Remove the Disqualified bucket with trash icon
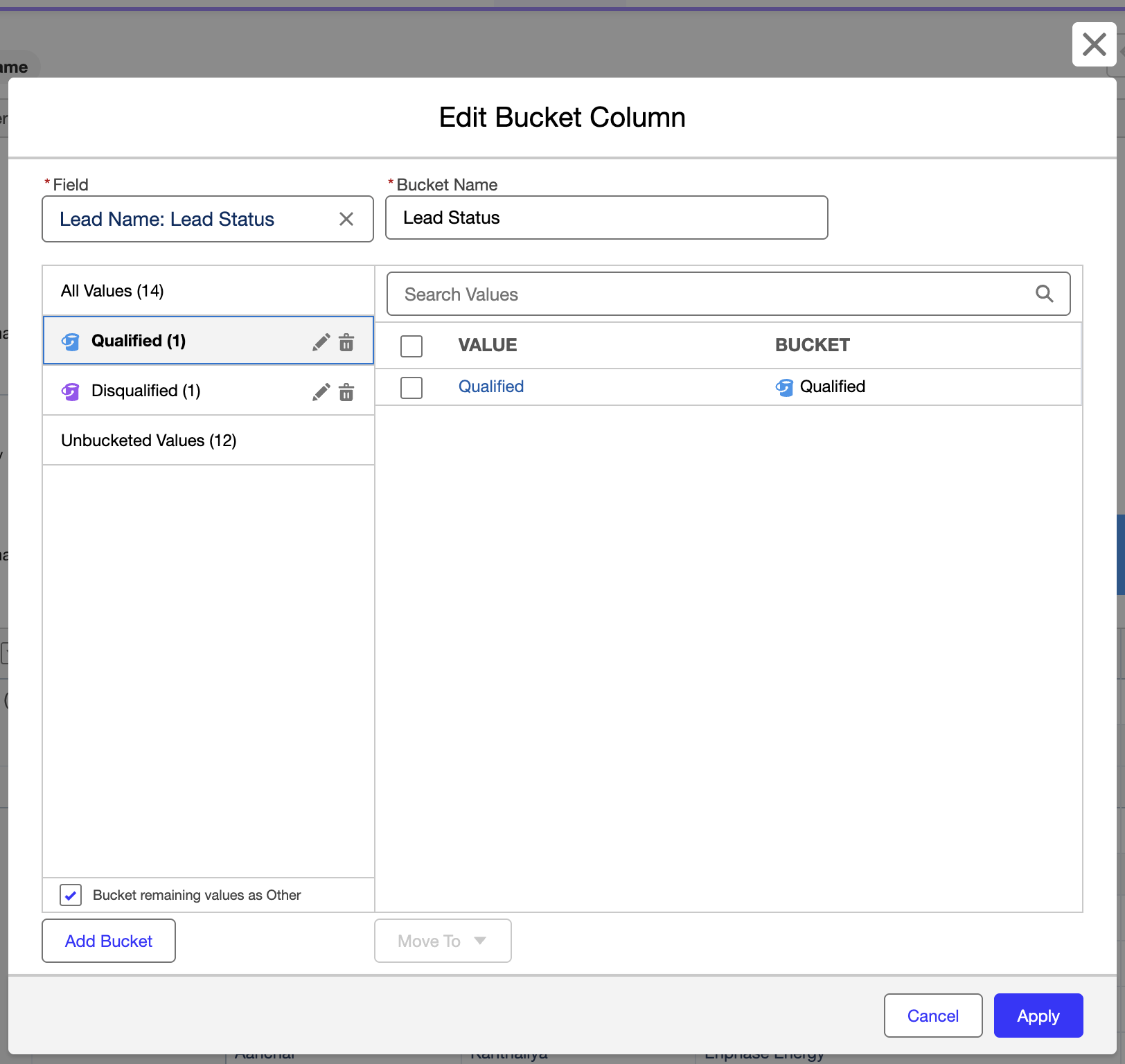This screenshot has height=1064, width=1125. coord(346,392)
